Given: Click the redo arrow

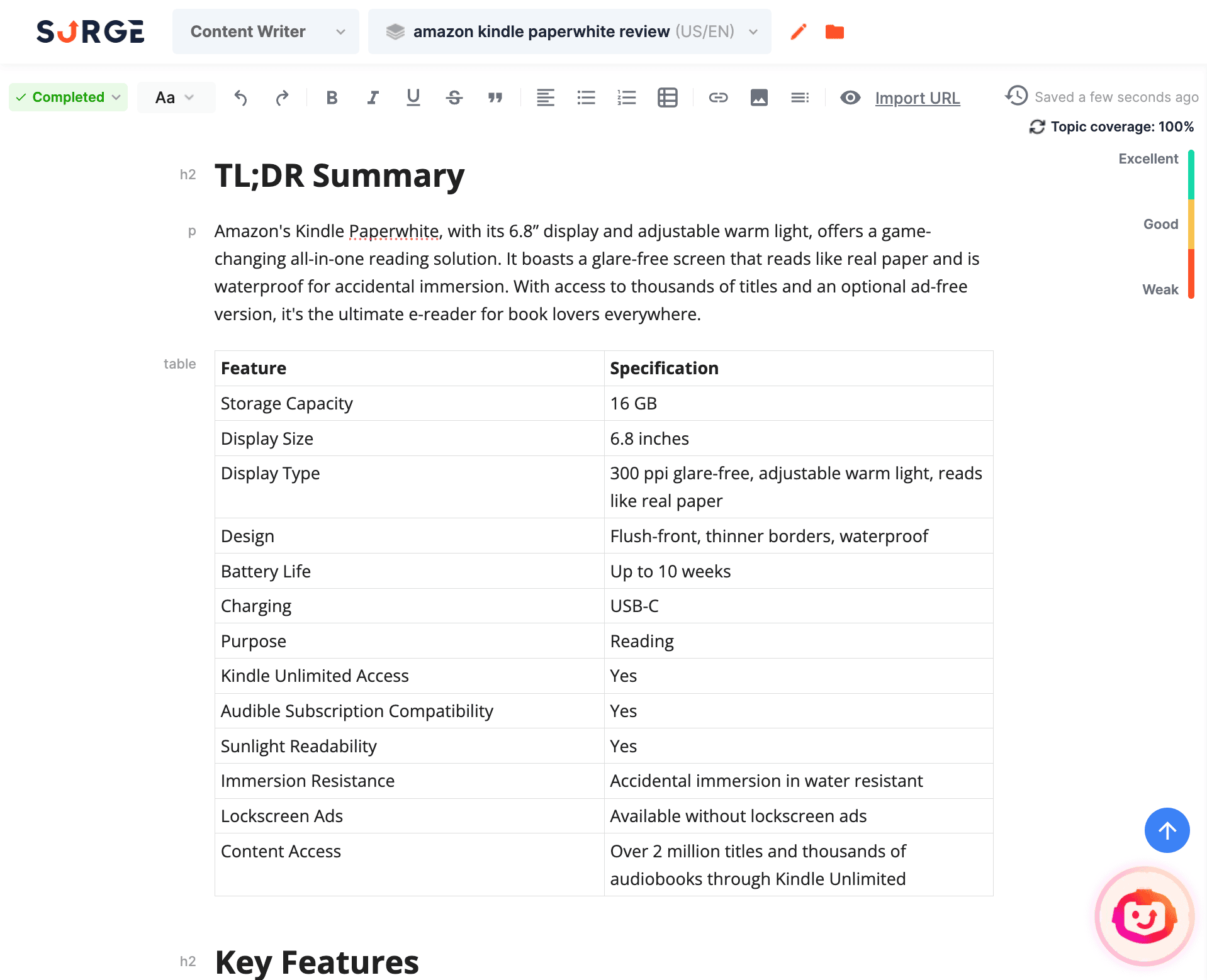Looking at the screenshot, I should click(282, 97).
